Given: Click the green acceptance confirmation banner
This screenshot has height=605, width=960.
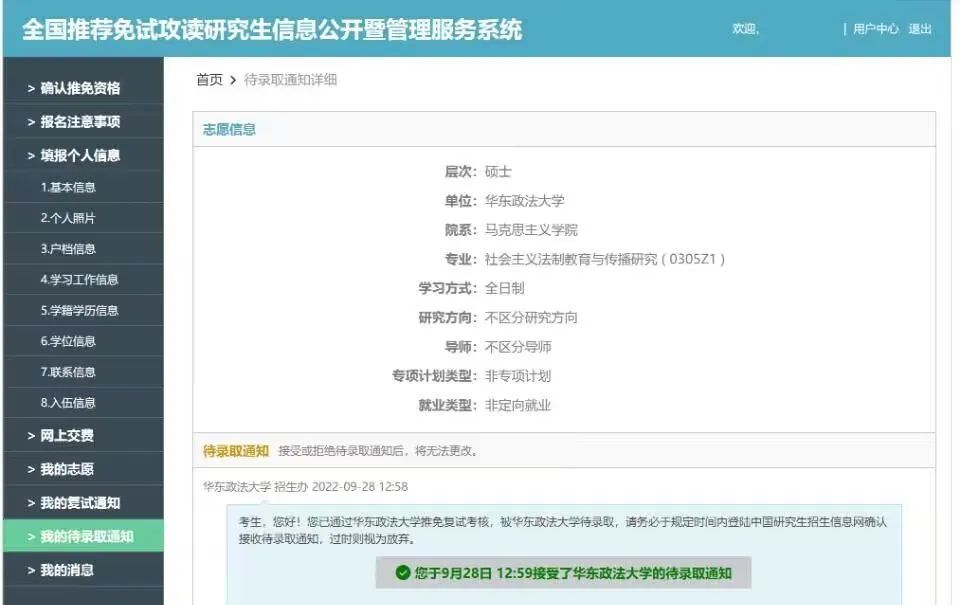Looking at the screenshot, I should 563,573.
